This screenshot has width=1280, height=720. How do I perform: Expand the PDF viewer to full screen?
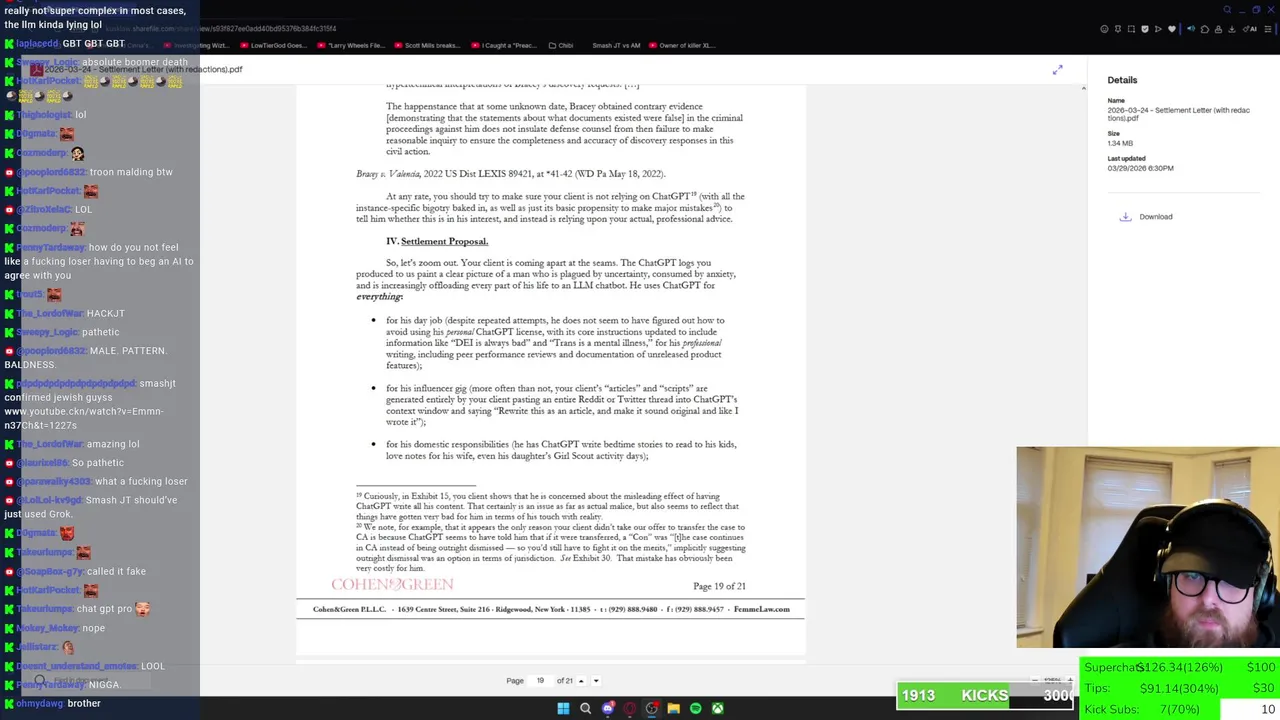[x=1057, y=69]
